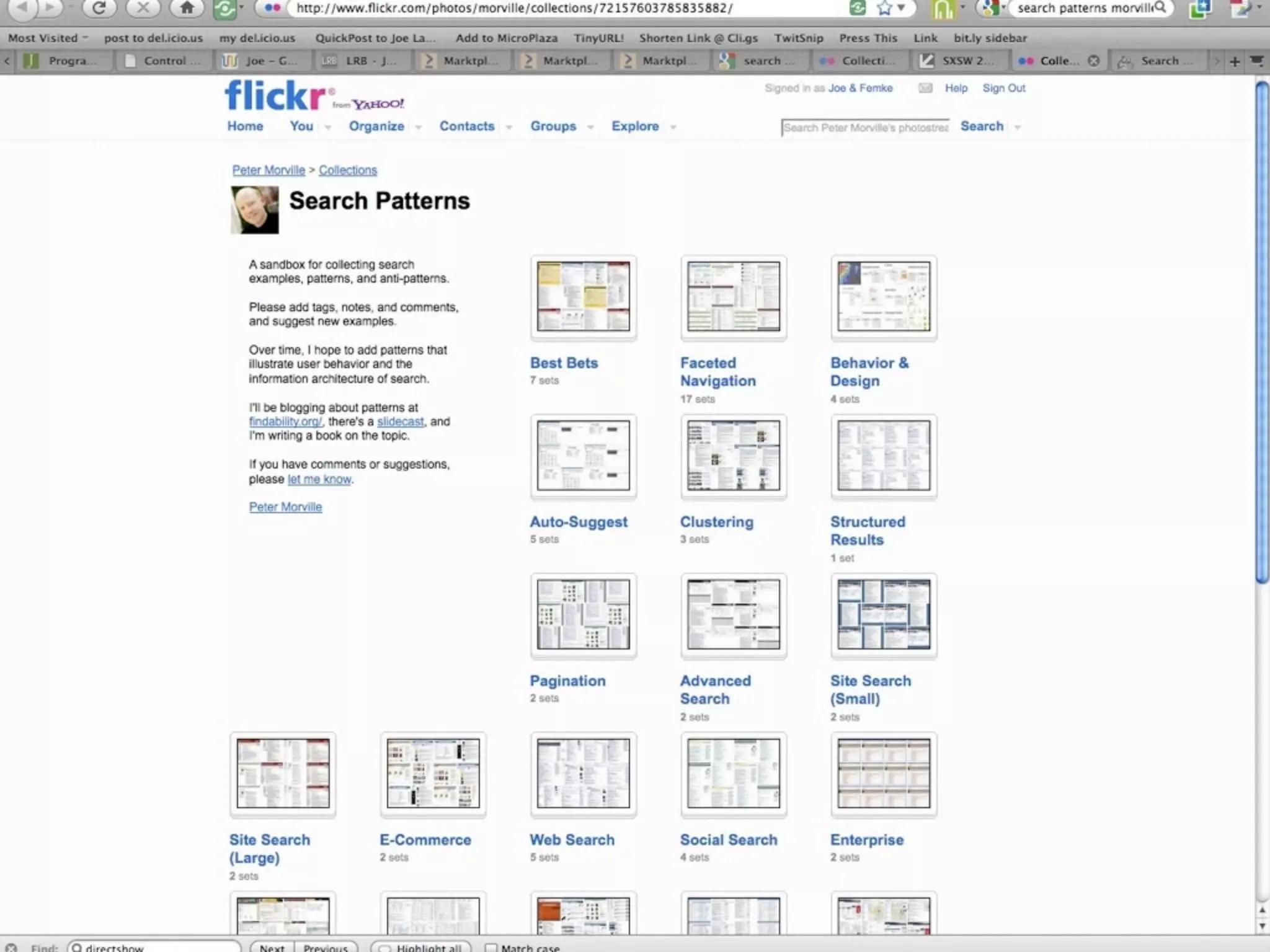Expand the Organize menu arrow
The width and height of the screenshot is (1270, 952).
pyautogui.click(x=419, y=127)
